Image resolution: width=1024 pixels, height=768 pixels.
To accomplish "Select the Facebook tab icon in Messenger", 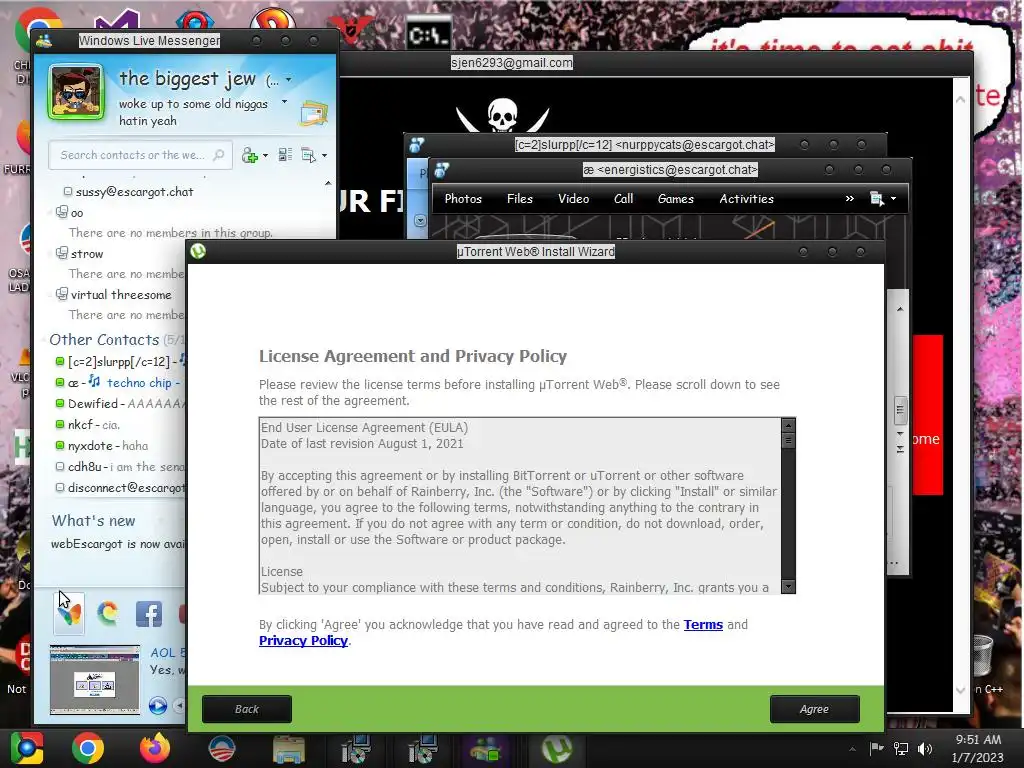I will 149,615.
